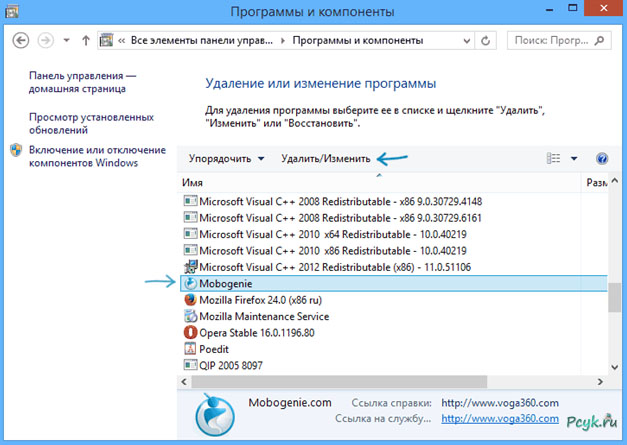The image size is (627, 445).
Task: Open the underlined http://www.voga360.com service link
Action: [500, 419]
